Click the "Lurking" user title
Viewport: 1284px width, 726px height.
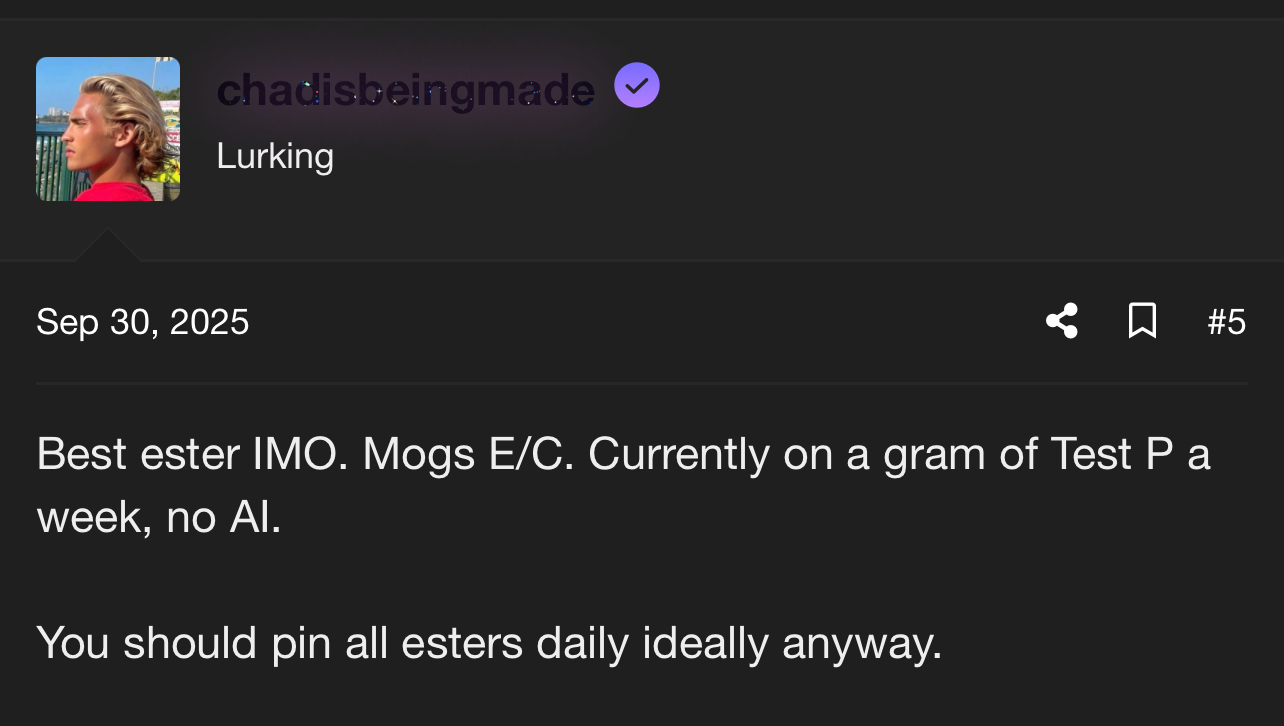pyautogui.click(x=275, y=156)
